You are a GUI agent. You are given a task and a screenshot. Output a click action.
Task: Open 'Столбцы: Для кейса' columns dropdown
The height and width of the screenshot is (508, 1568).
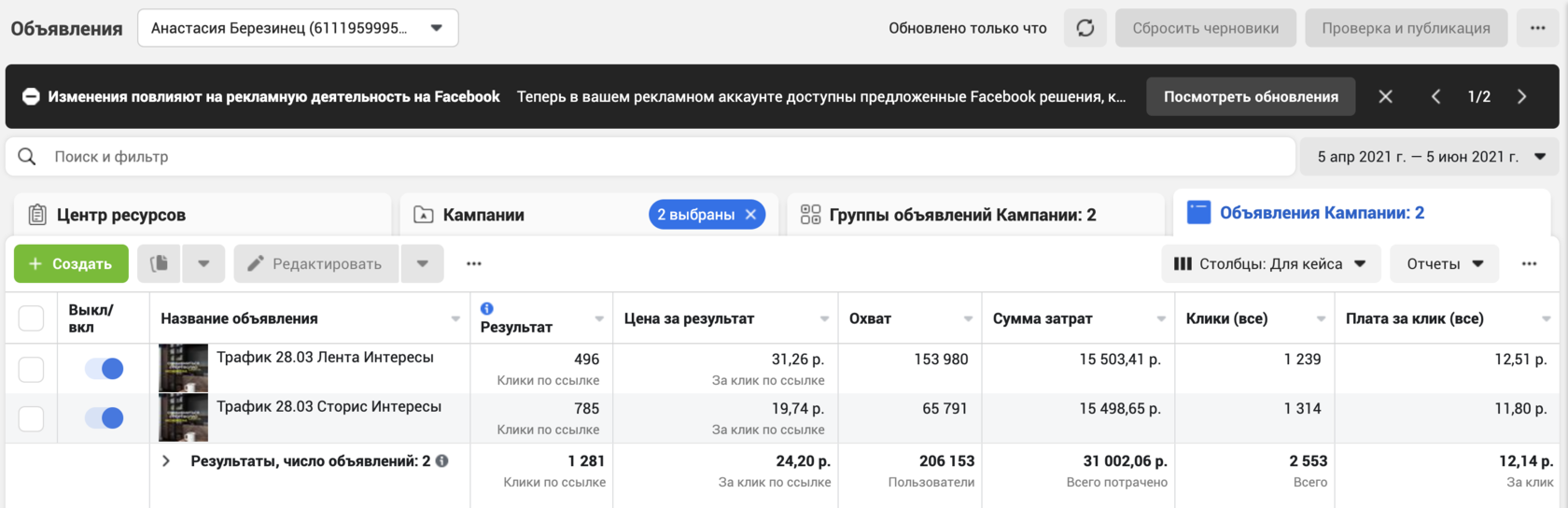tap(1269, 264)
